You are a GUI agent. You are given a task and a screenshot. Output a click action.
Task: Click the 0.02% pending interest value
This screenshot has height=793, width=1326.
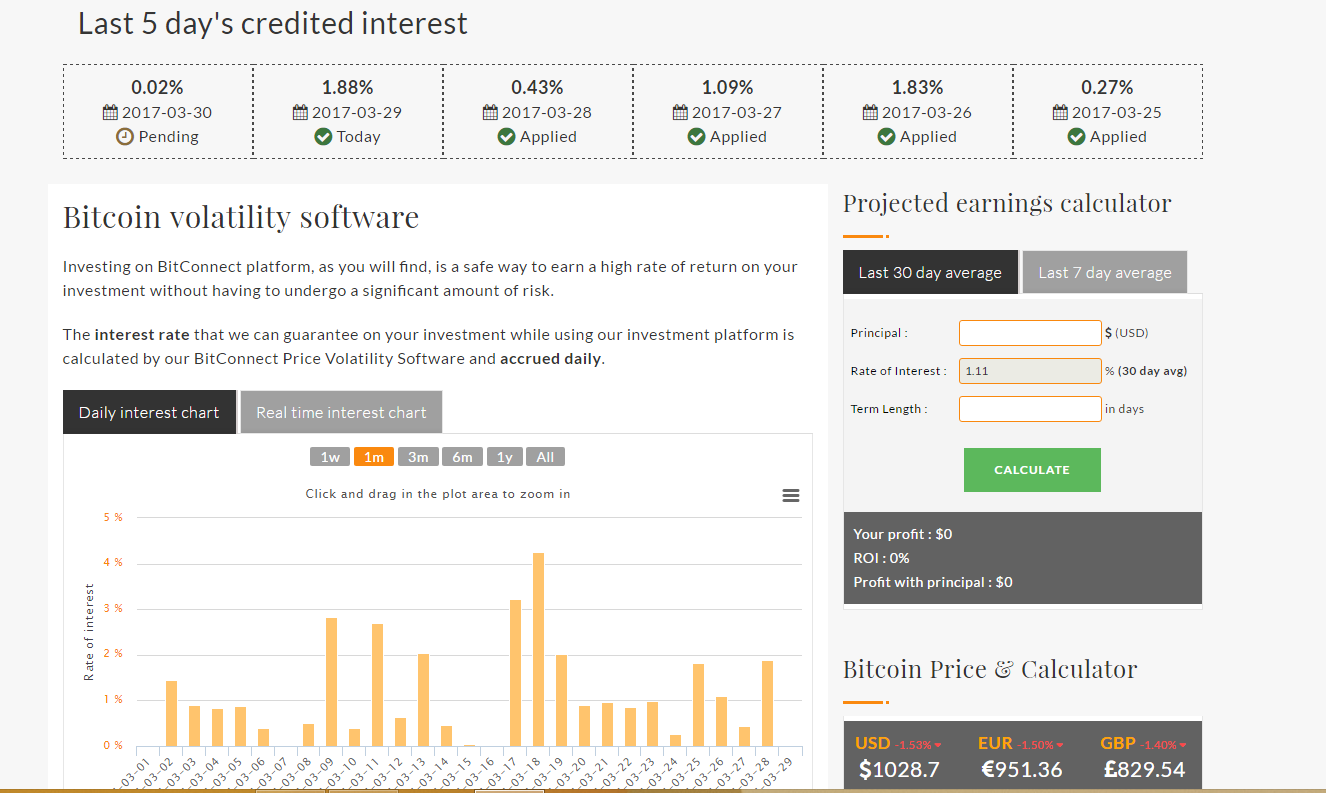157,88
